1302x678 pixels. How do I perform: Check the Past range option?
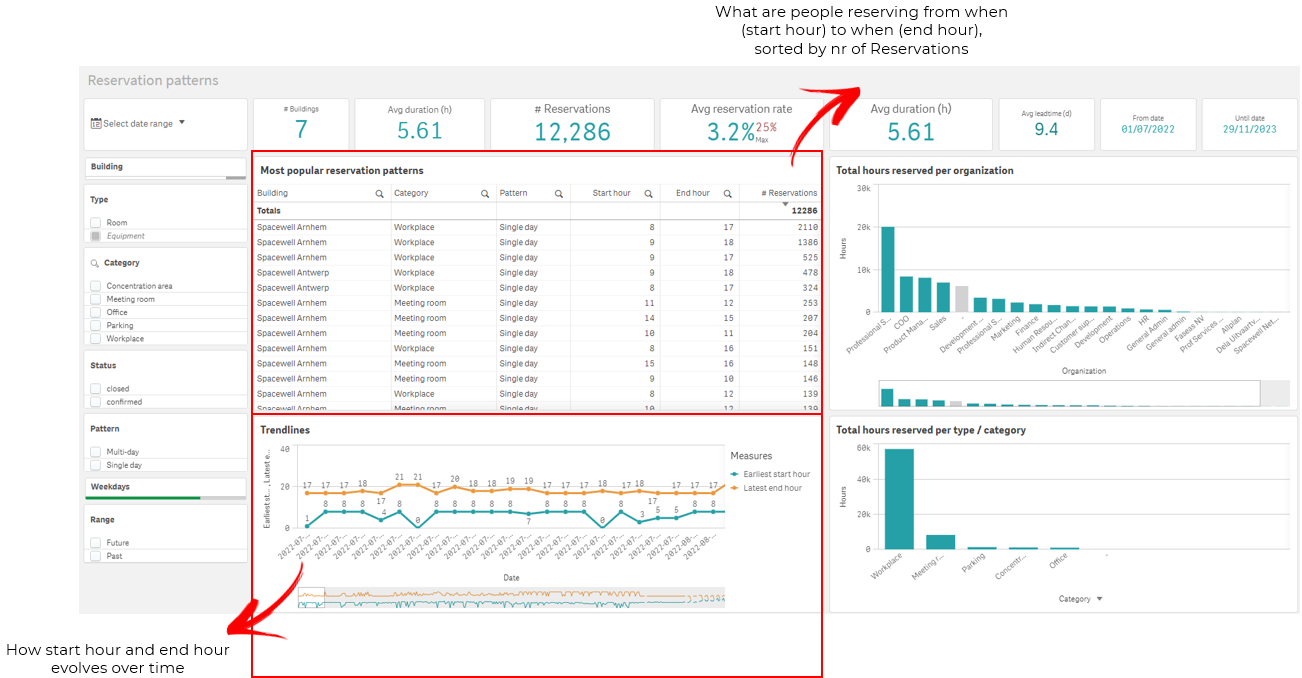click(95, 555)
